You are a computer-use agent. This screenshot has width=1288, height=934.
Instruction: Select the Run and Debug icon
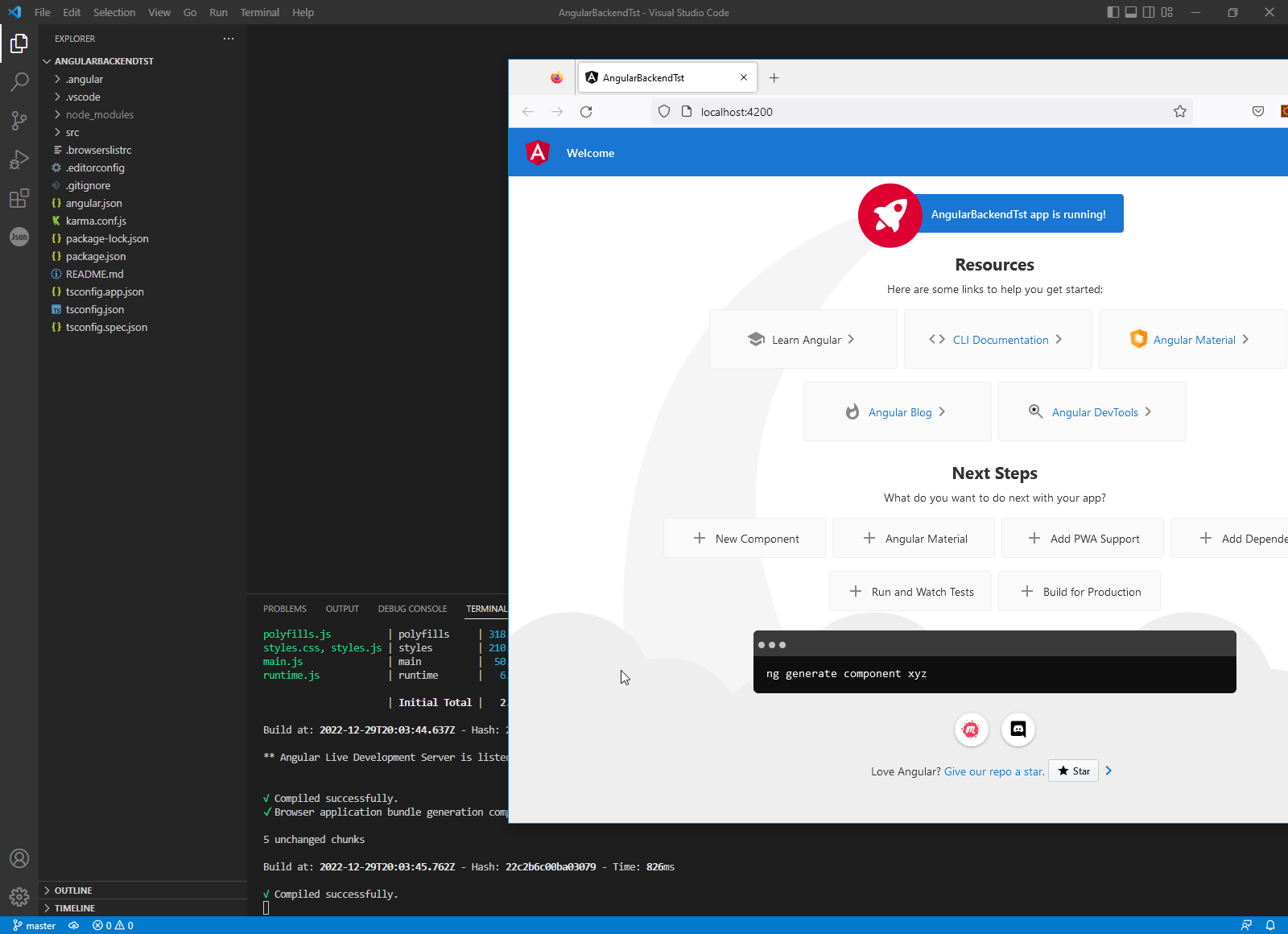coord(19,159)
